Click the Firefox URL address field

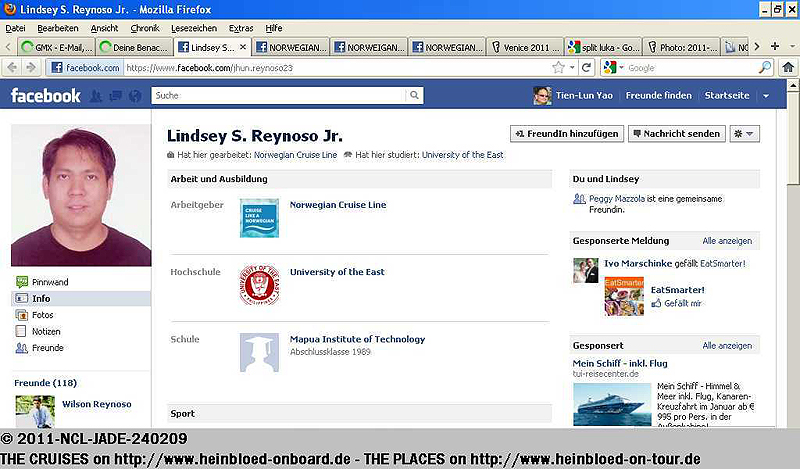coord(337,67)
